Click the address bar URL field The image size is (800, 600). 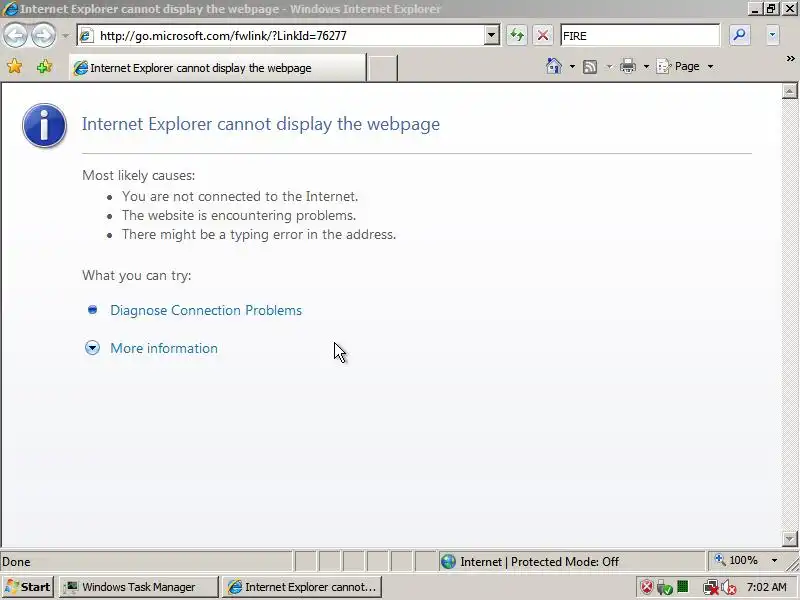(289, 36)
